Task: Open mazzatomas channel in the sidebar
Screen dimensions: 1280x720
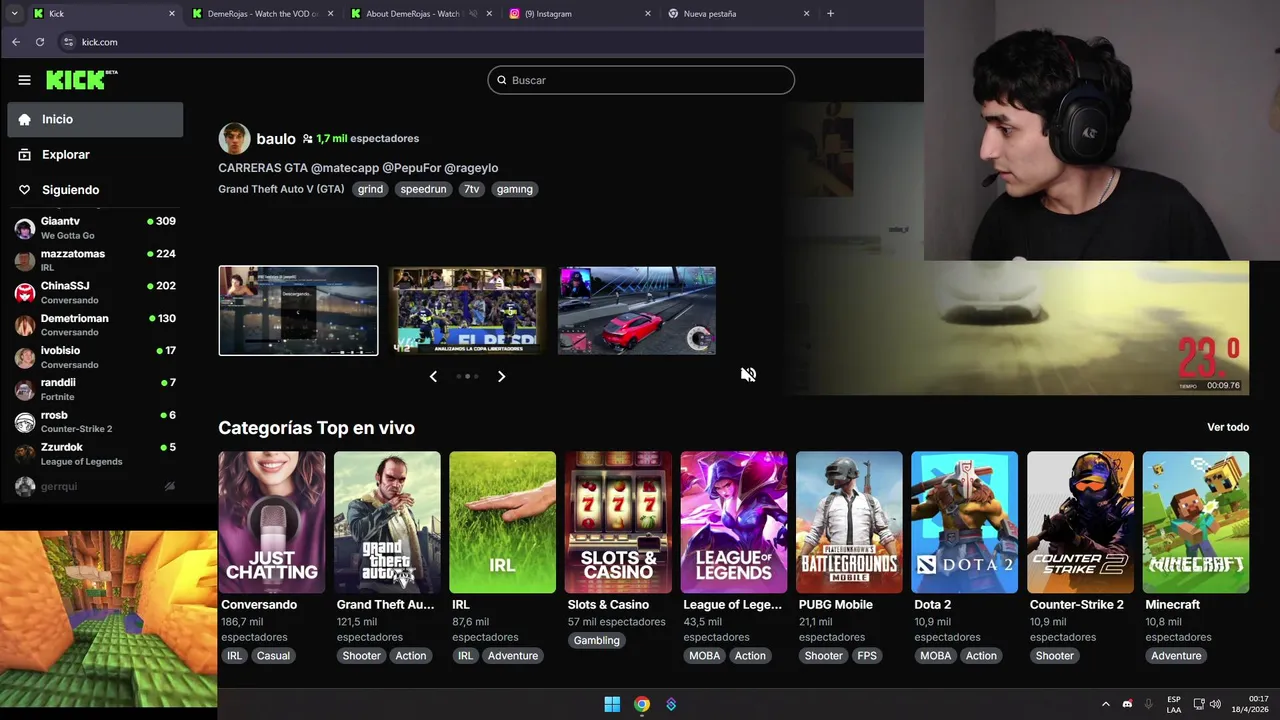Action: 95,260
